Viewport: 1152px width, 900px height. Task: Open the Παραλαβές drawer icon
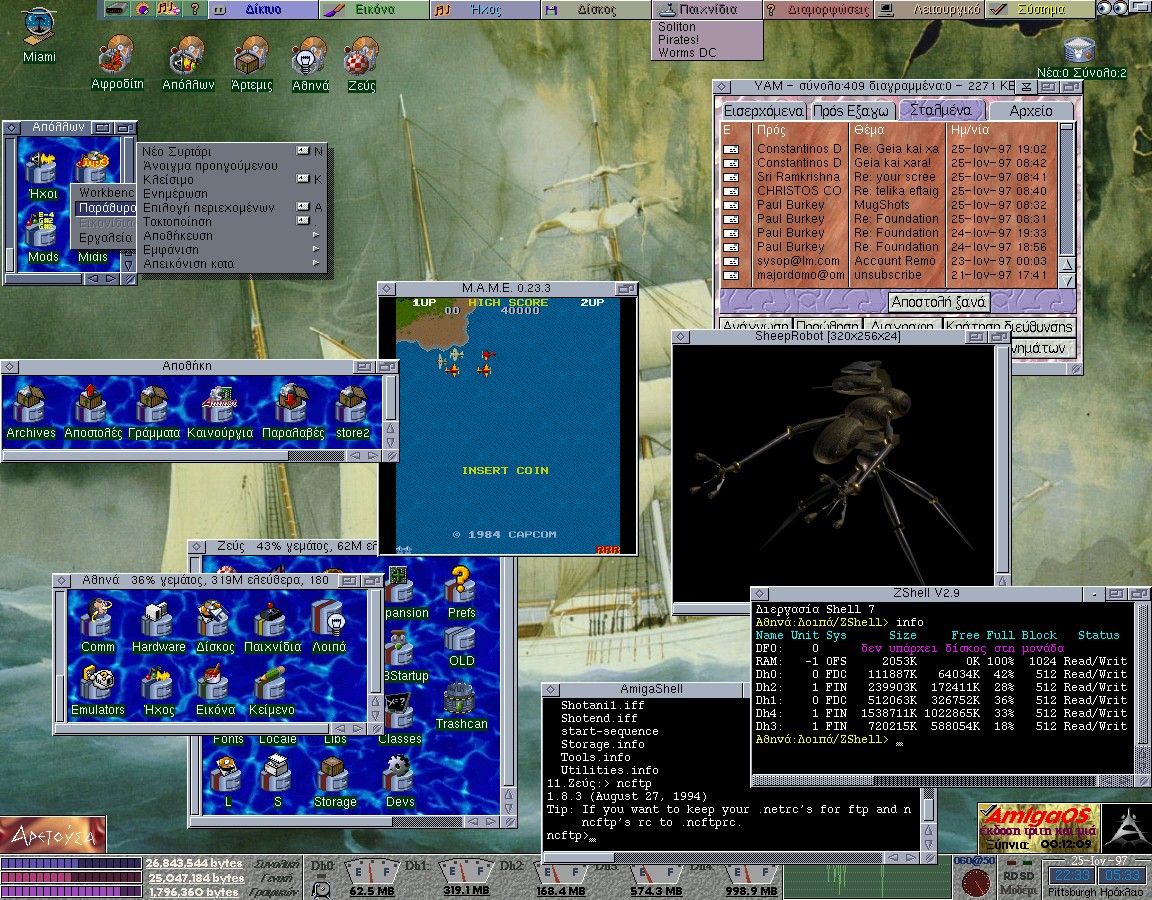[x=293, y=406]
